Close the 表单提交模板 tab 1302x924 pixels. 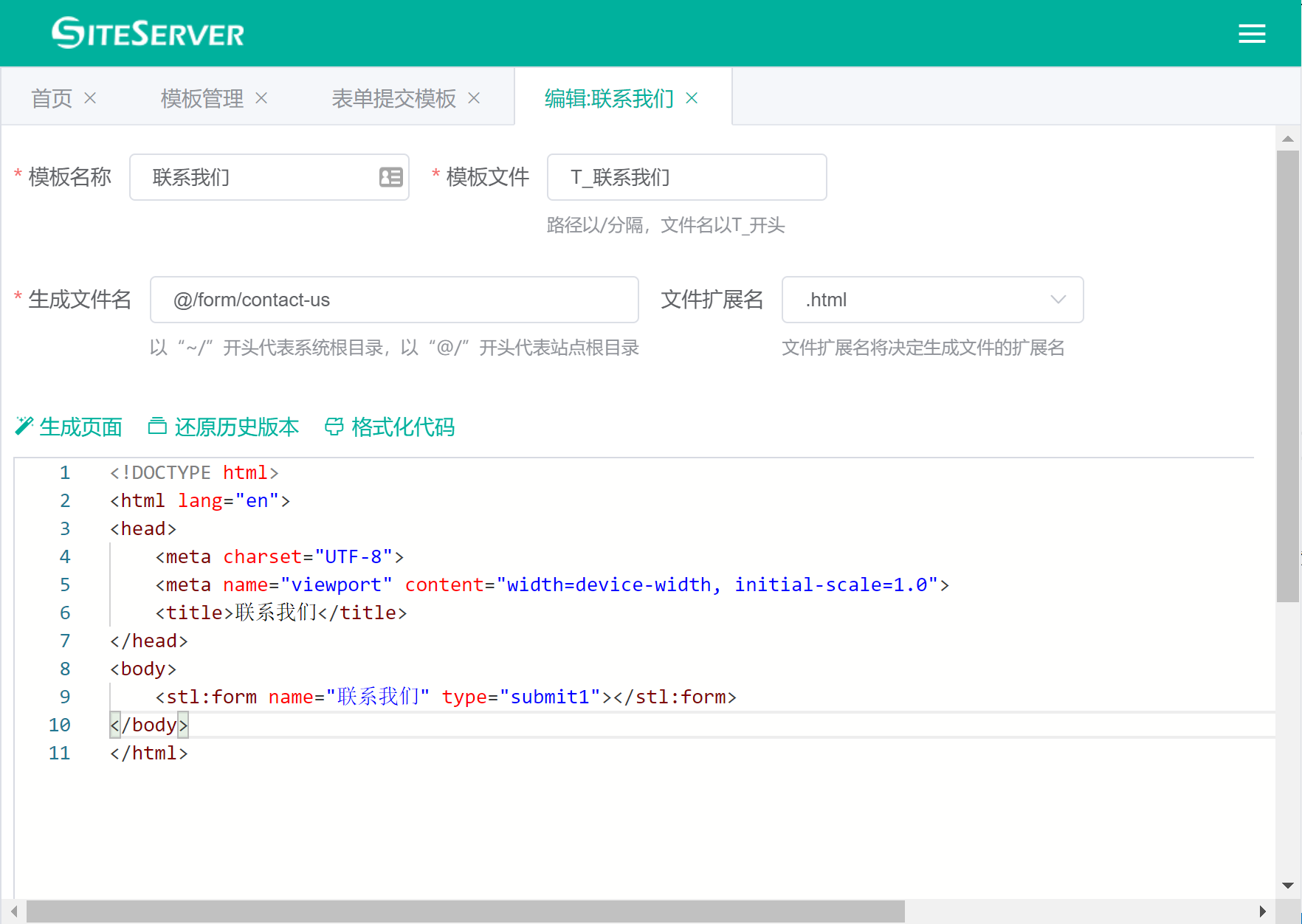pos(474,98)
